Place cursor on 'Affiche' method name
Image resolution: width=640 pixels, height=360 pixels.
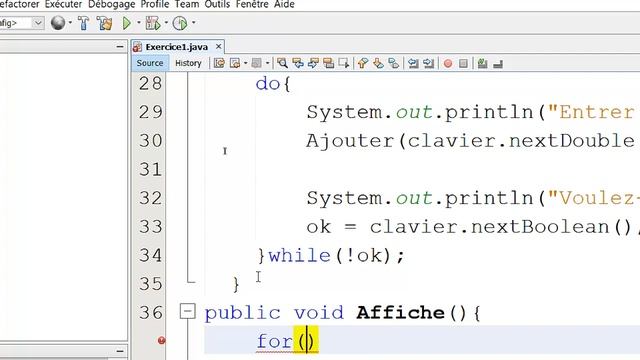click(400, 313)
